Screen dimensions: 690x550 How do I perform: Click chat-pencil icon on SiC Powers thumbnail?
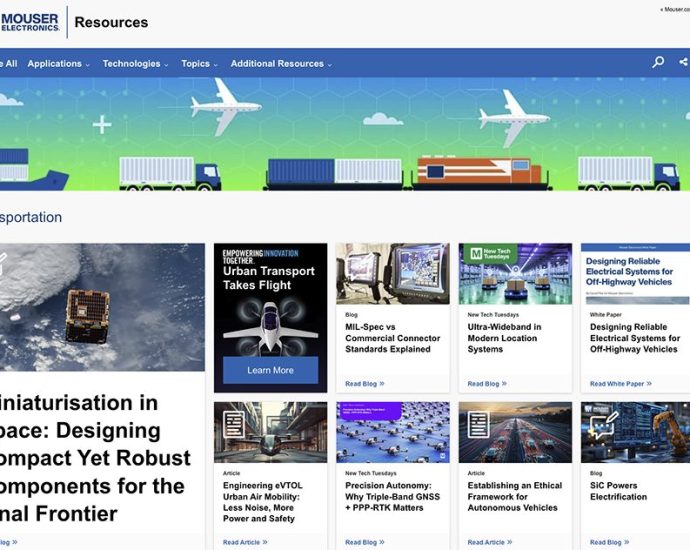coord(604,425)
